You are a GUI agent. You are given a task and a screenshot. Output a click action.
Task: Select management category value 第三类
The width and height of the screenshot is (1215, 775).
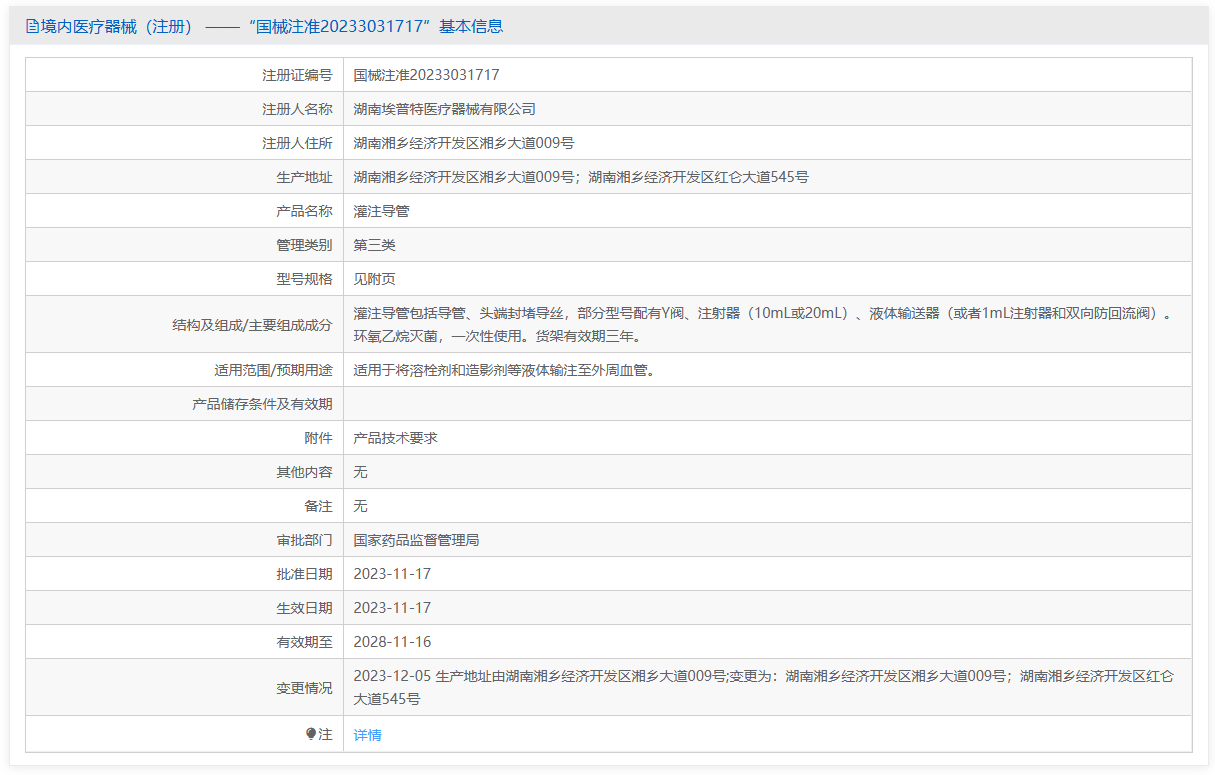(x=375, y=245)
